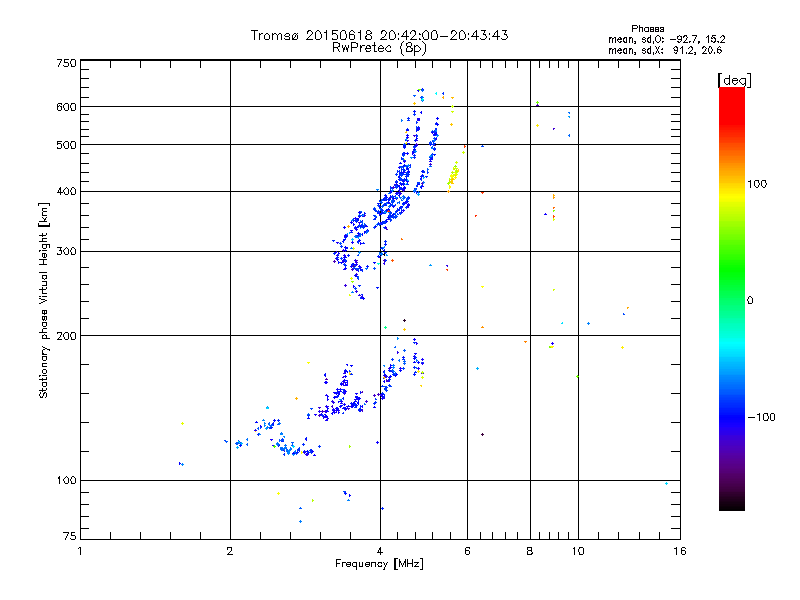The width and height of the screenshot is (800, 600).
Task: Click the colorbar's '0' tick label
Action: click(x=750, y=301)
